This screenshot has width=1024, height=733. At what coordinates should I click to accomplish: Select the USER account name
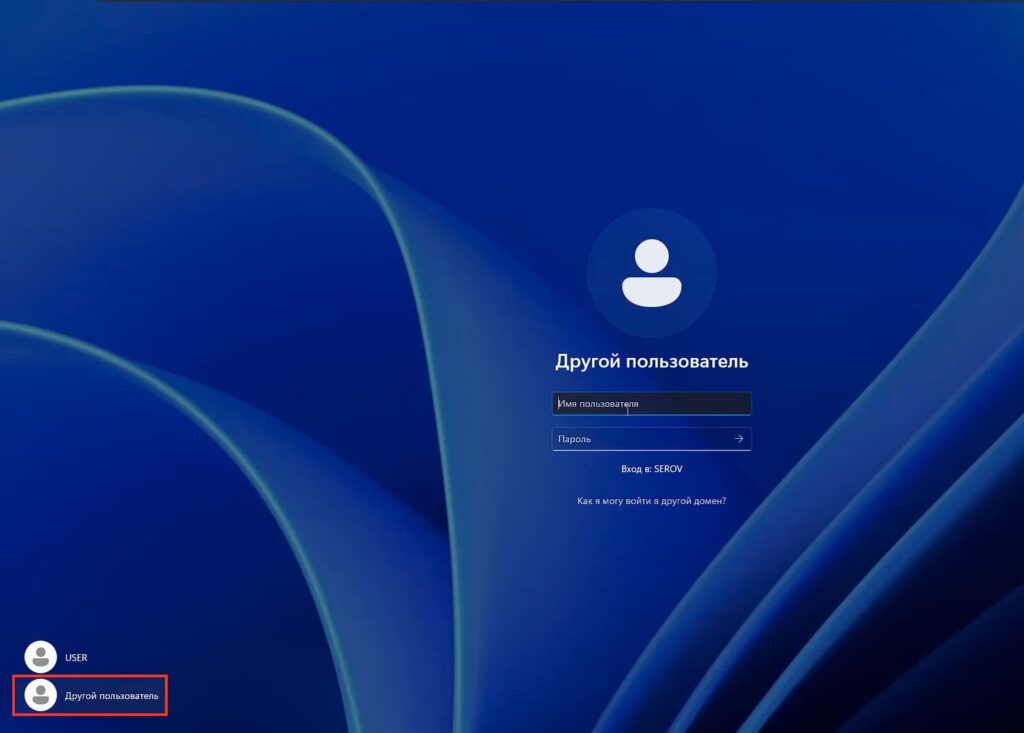[x=76, y=657]
